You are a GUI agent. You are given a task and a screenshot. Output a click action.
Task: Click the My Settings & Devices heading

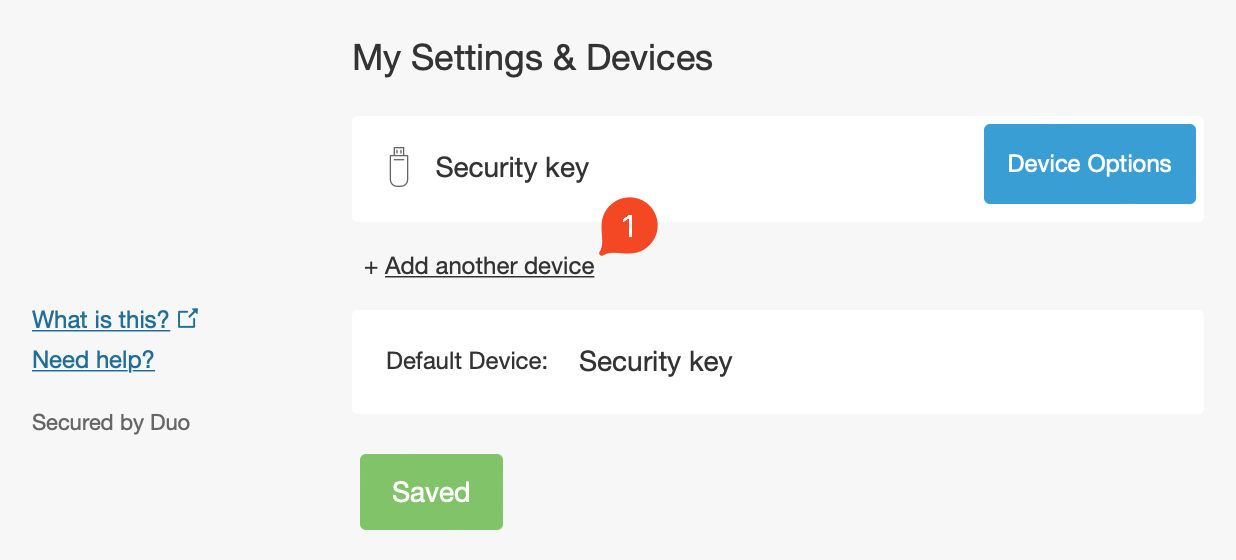point(532,58)
